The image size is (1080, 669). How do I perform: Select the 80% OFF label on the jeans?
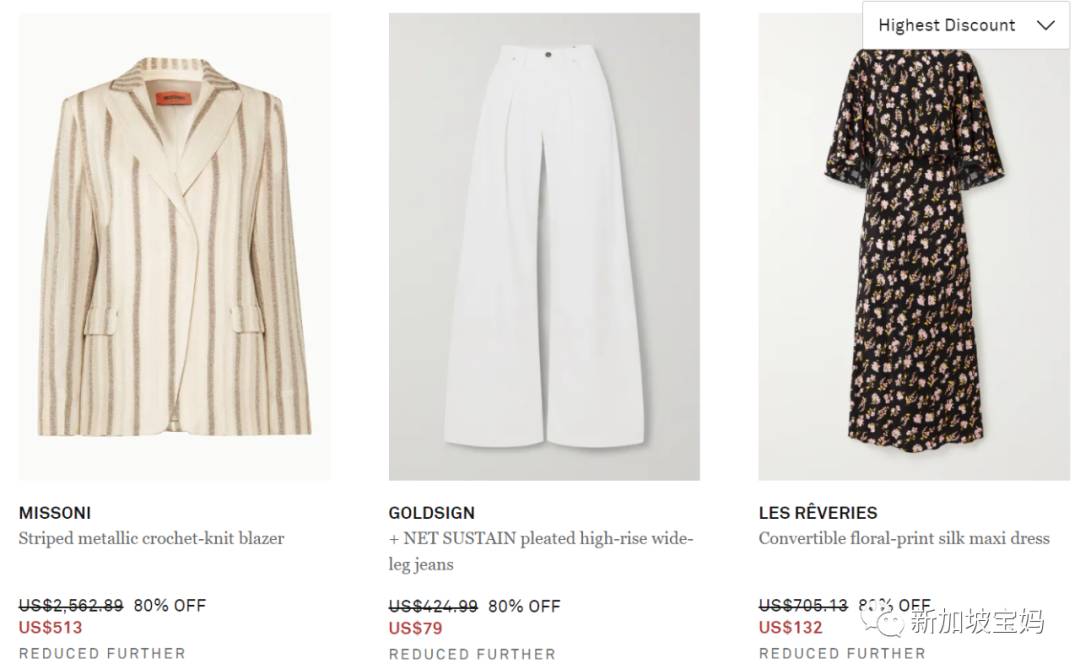tap(523, 605)
